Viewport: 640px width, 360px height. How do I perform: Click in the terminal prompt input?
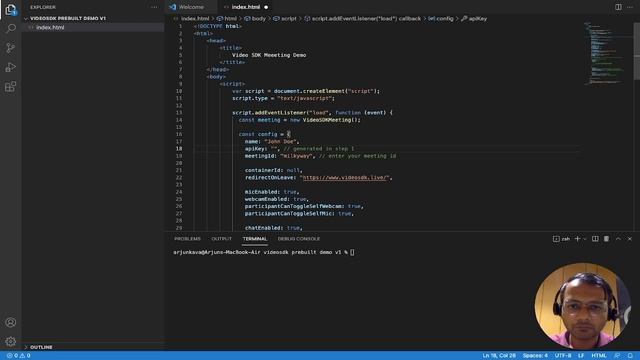[x=352, y=252]
